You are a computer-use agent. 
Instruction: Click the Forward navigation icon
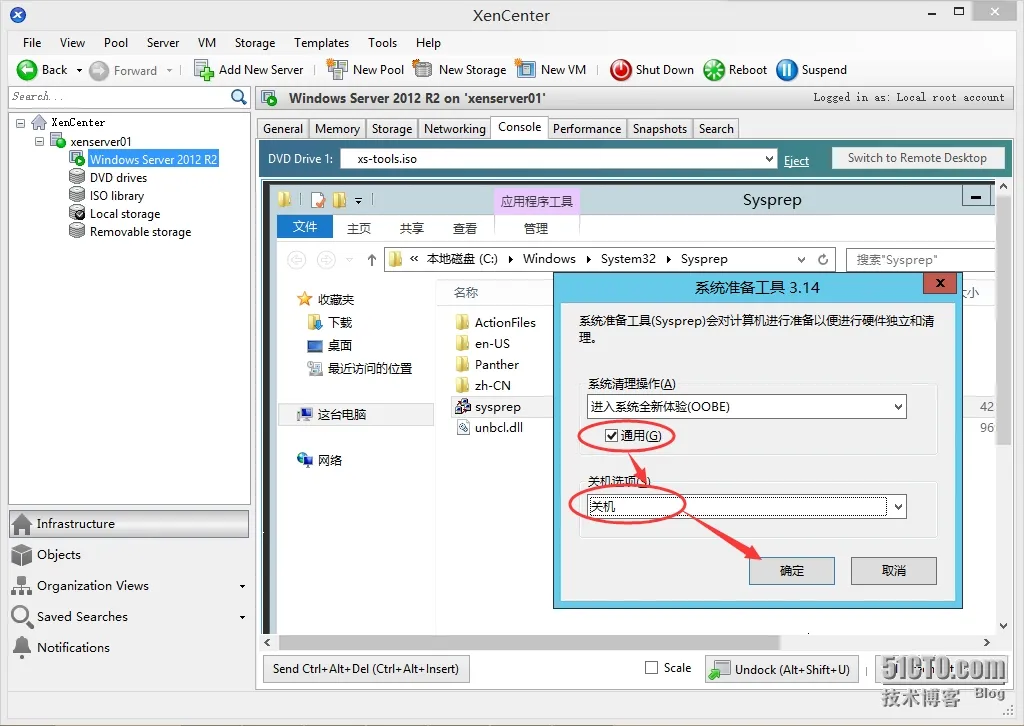[99, 71]
